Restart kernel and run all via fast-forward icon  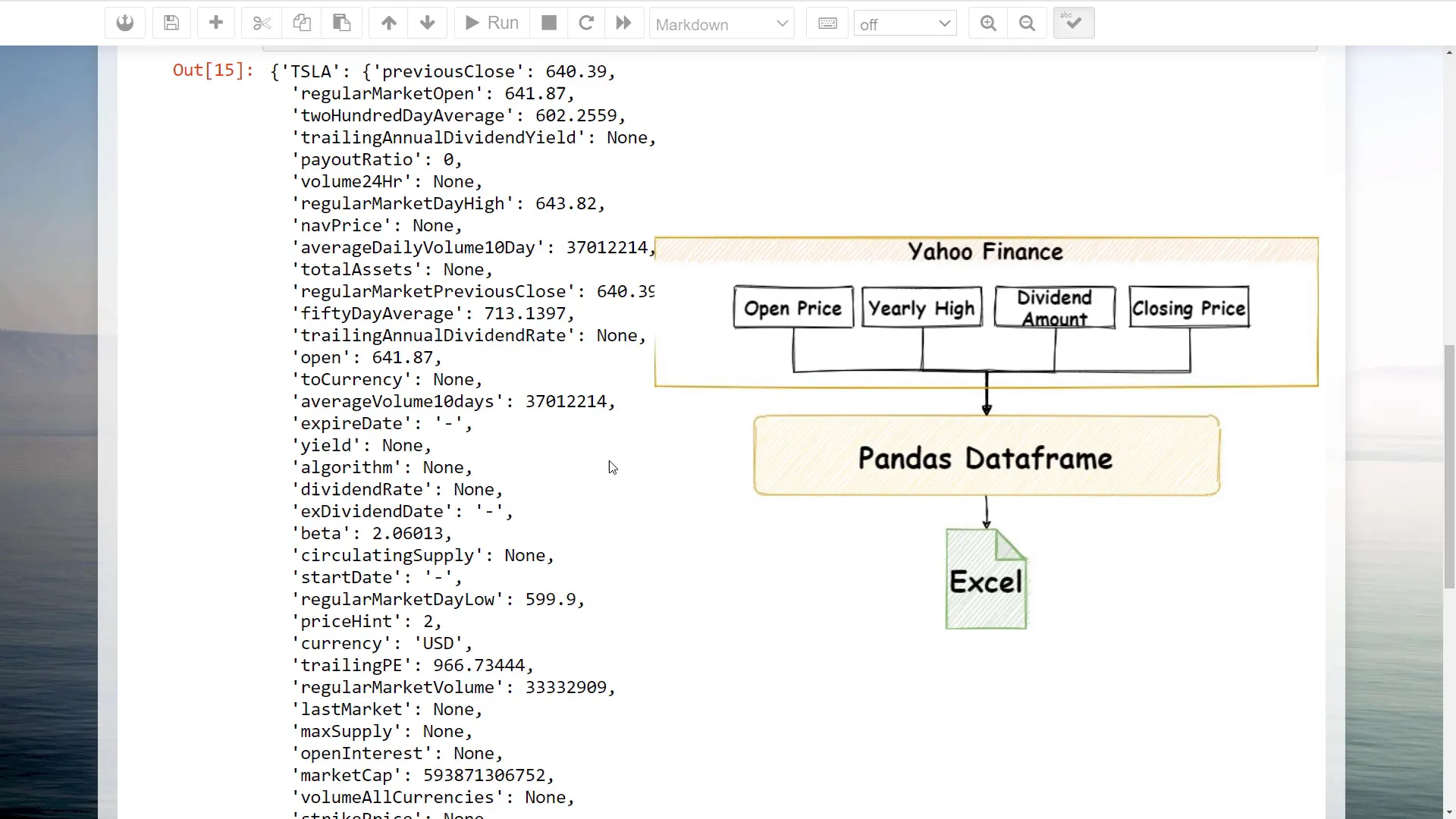coord(623,23)
